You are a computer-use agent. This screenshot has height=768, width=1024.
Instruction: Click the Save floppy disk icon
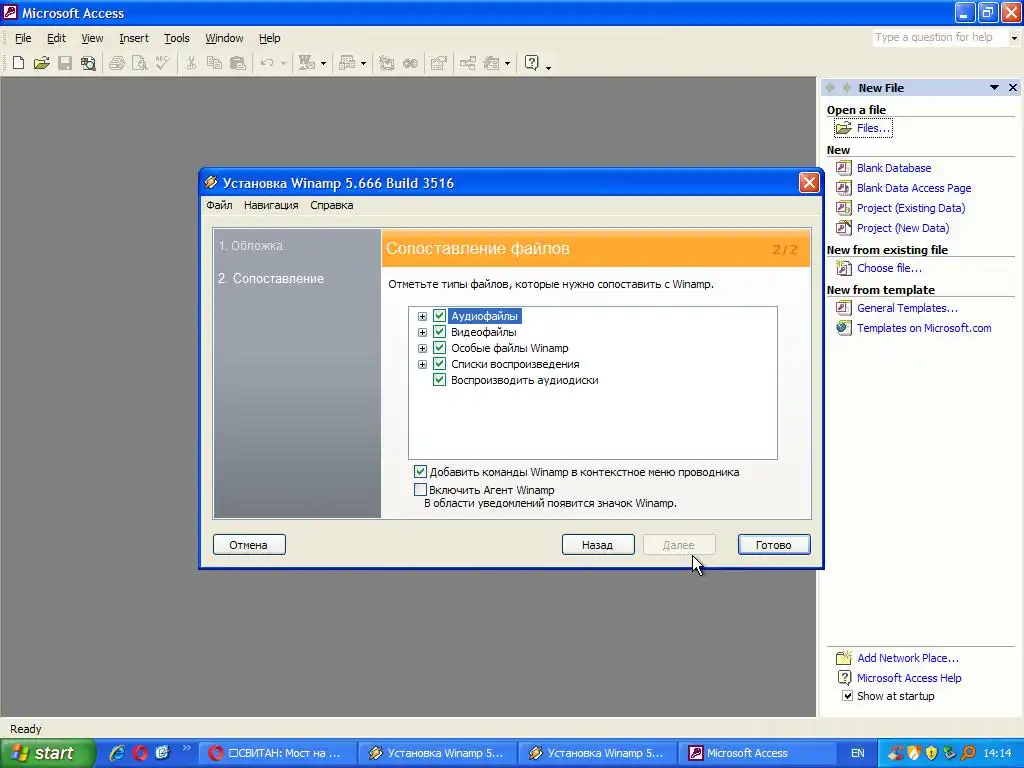pyautogui.click(x=65, y=63)
